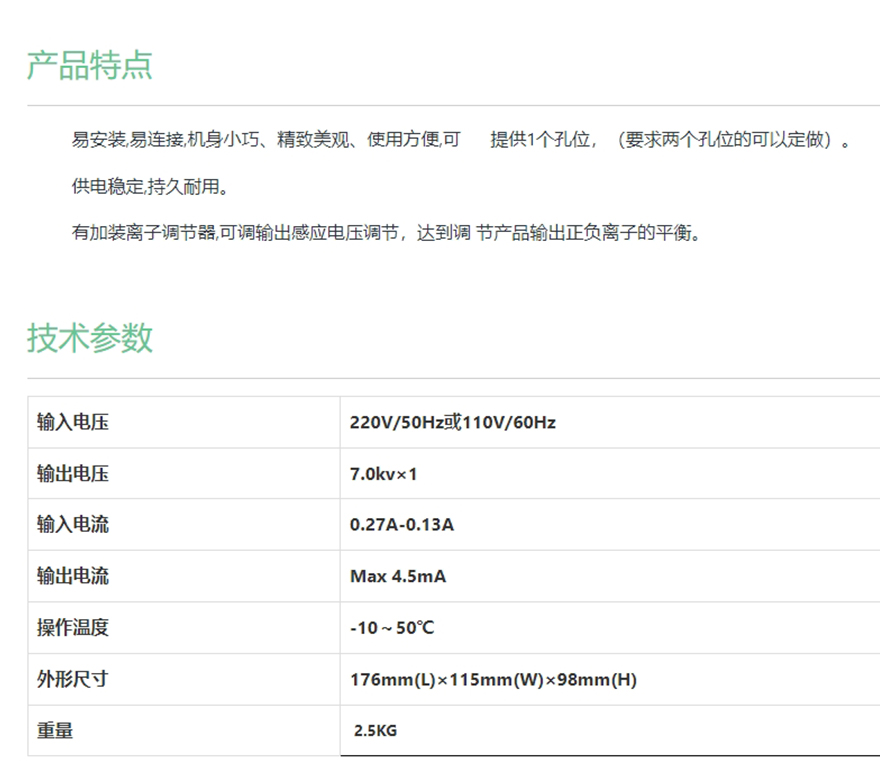Click the 要求两个孔位的可以定做 note in parentheses
The height and width of the screenshot is (763, 880).
coord(728,140)
